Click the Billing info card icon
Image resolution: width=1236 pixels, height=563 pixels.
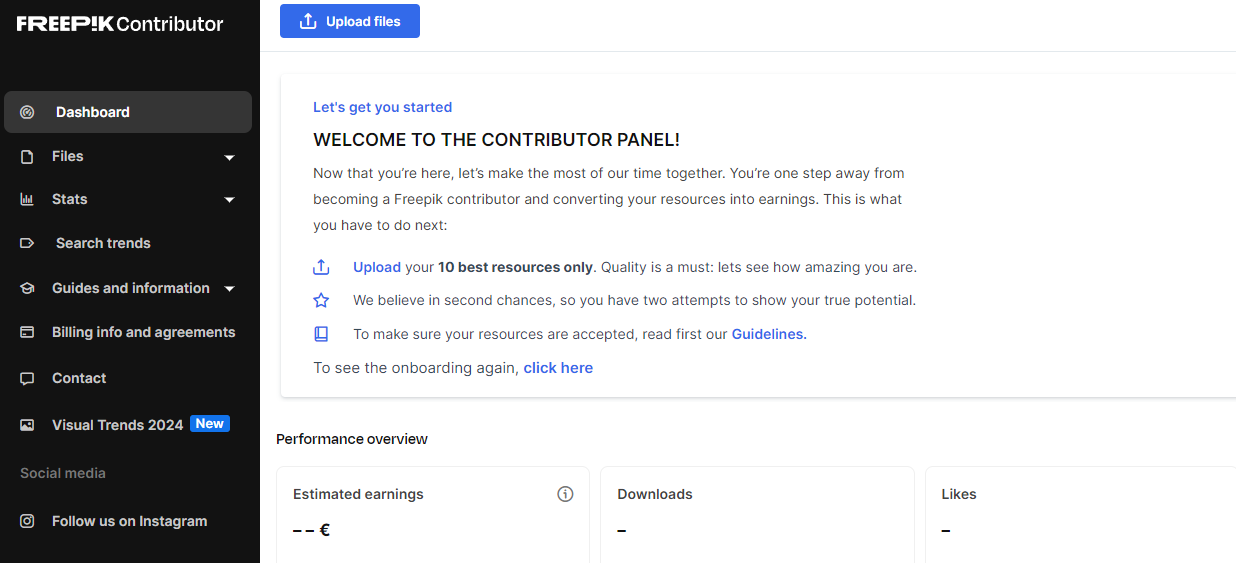click(x=27, y=332)
